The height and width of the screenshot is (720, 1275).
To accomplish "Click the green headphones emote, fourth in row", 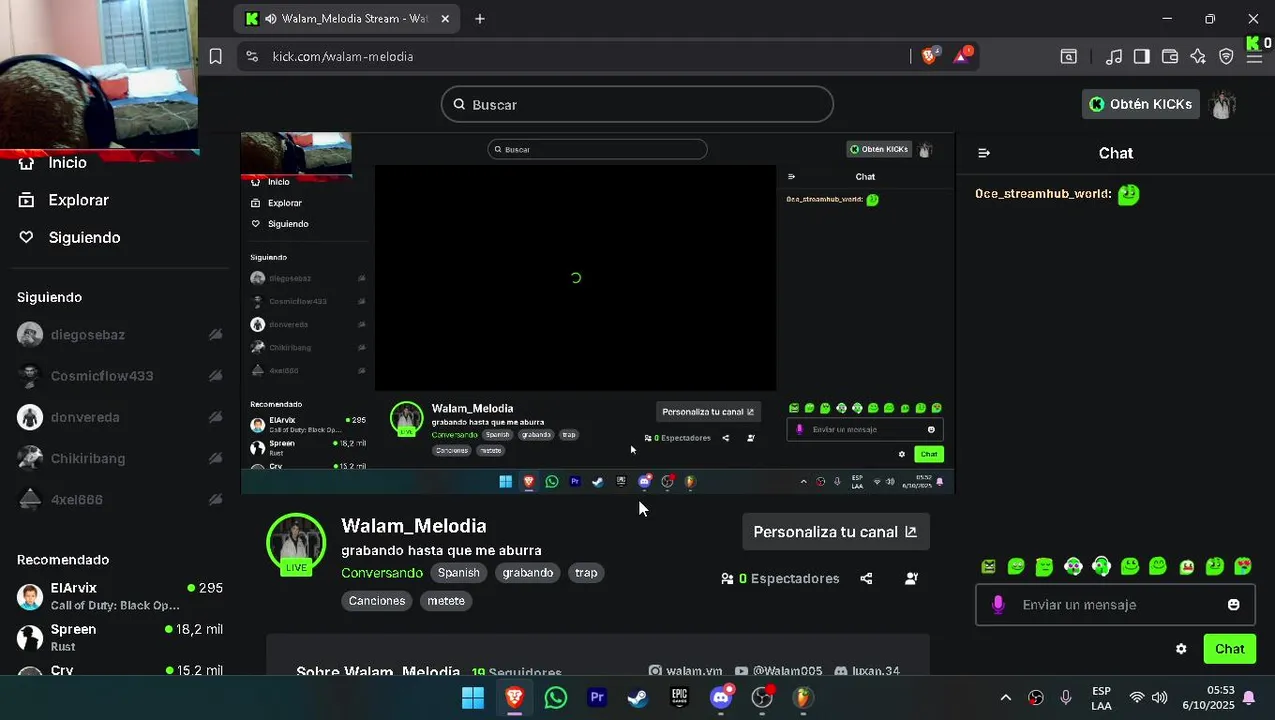I will 1073,567.
